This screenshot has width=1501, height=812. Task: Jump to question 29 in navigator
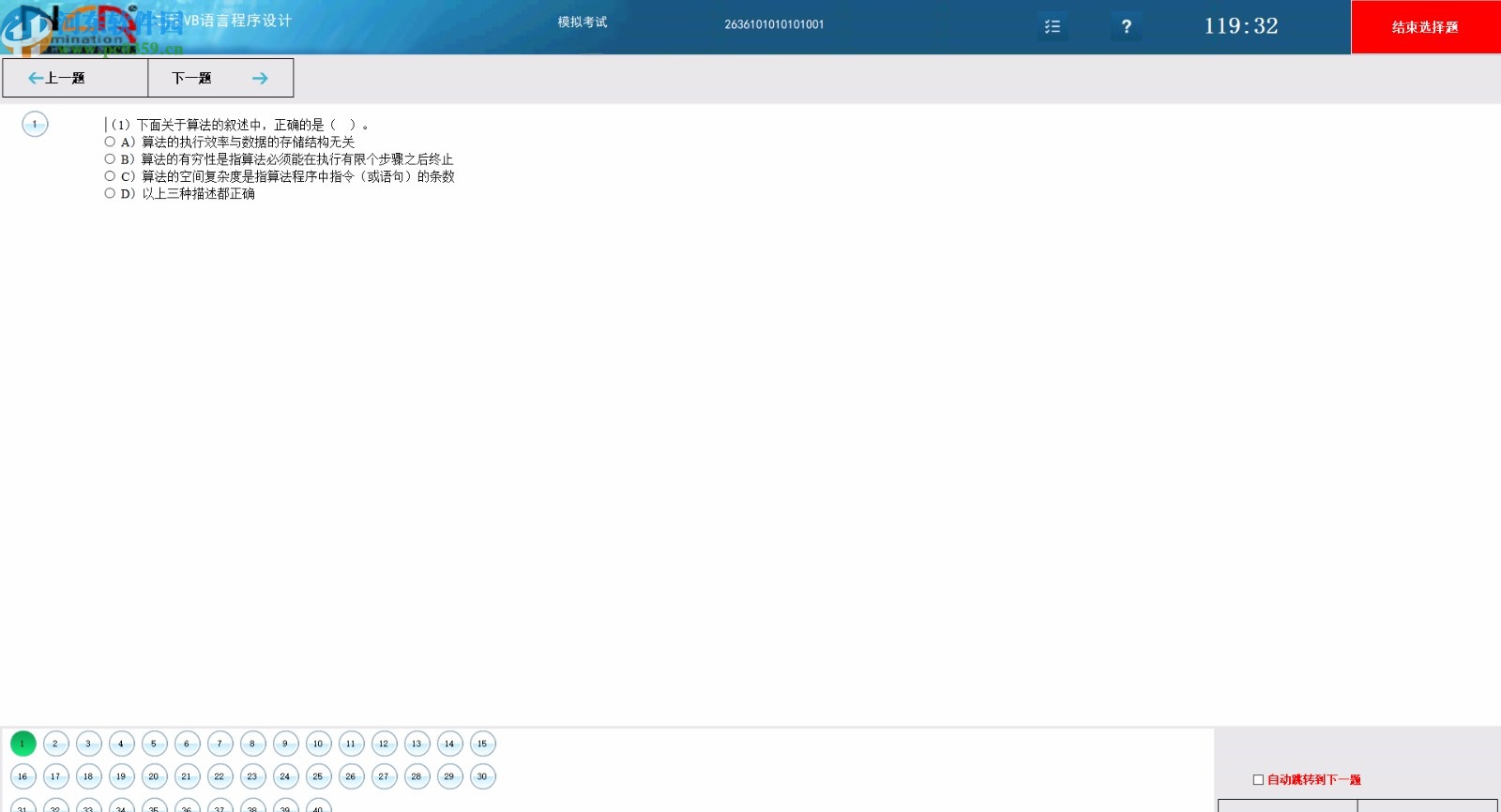tap(449, 776)
